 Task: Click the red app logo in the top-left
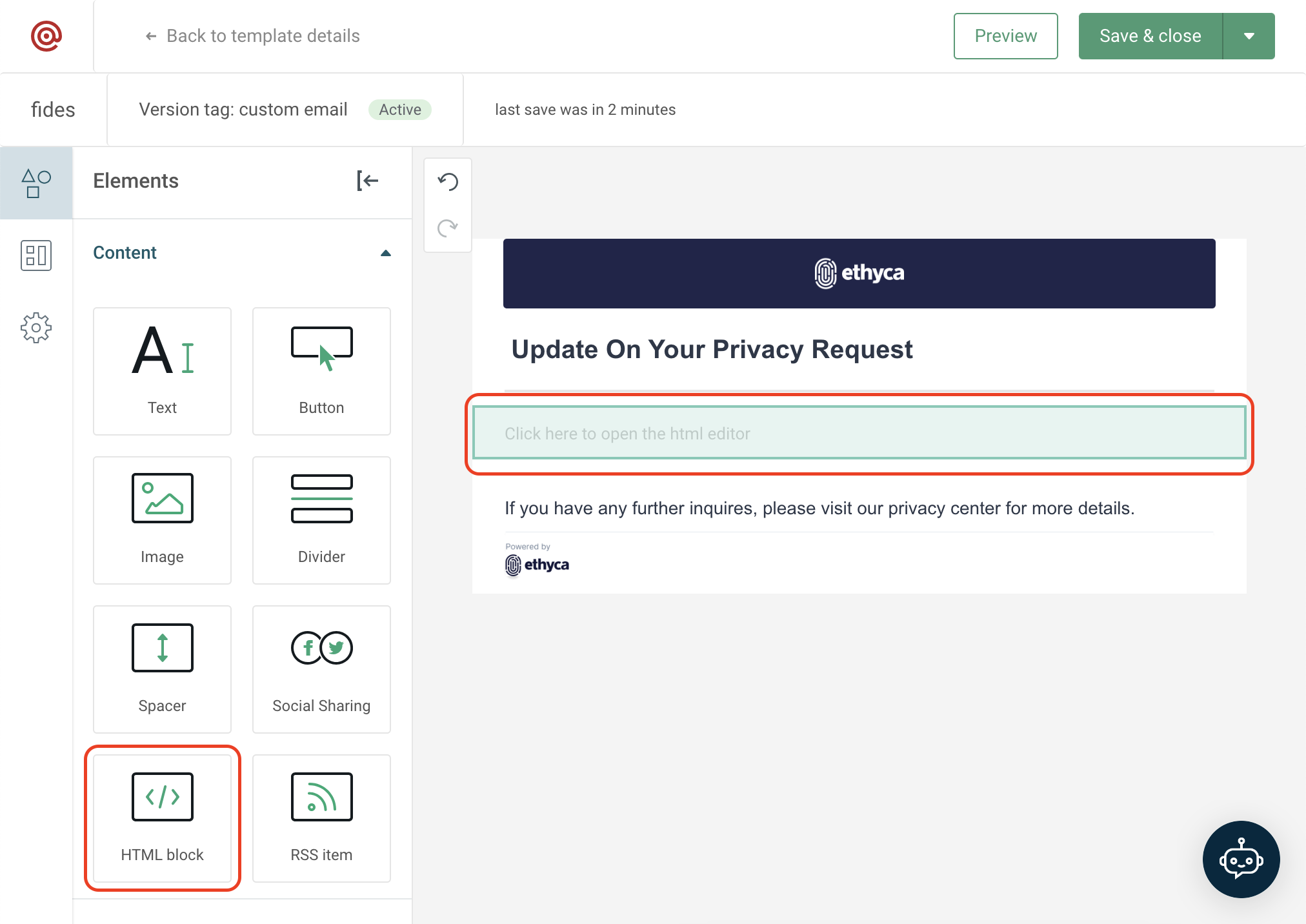pyautogui.click(x=46, y=36)
